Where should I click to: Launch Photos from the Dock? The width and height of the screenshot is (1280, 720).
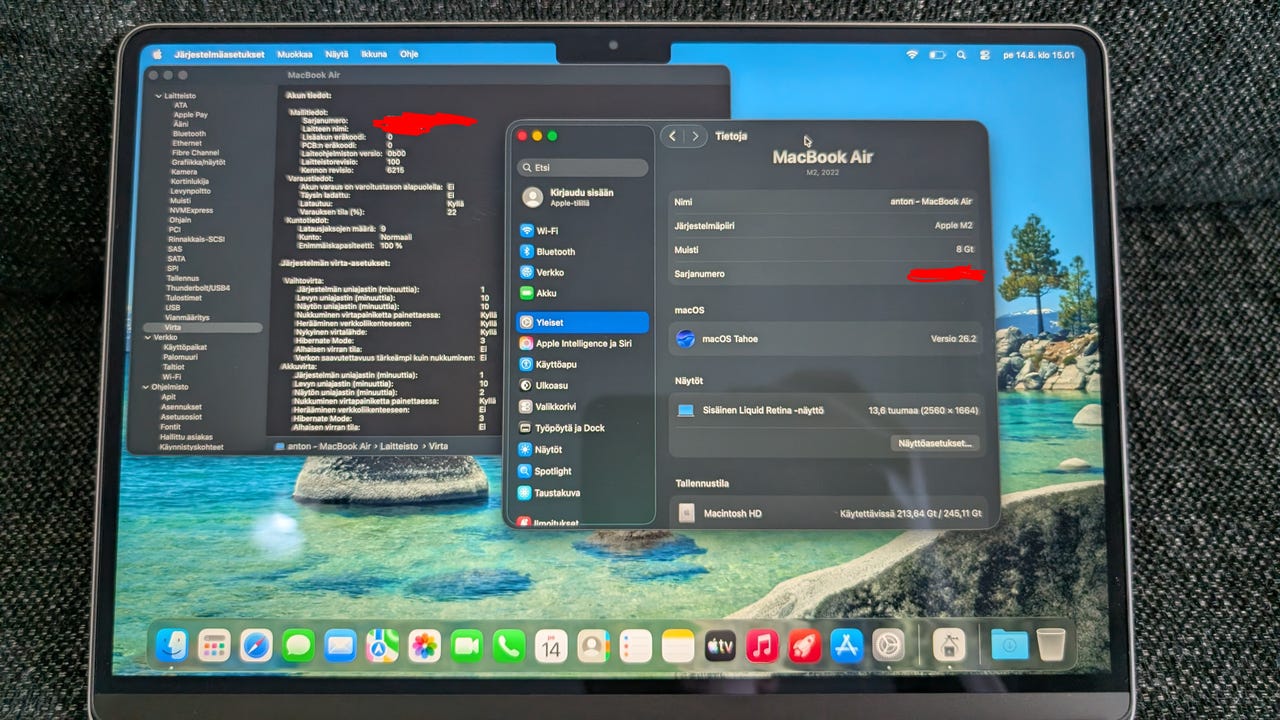(424, 646)
